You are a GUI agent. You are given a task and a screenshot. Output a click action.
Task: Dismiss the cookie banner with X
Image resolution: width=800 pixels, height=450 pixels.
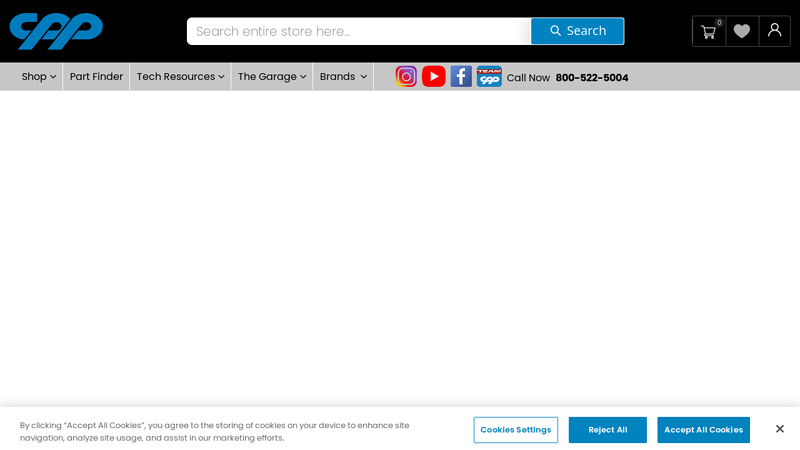780,429
